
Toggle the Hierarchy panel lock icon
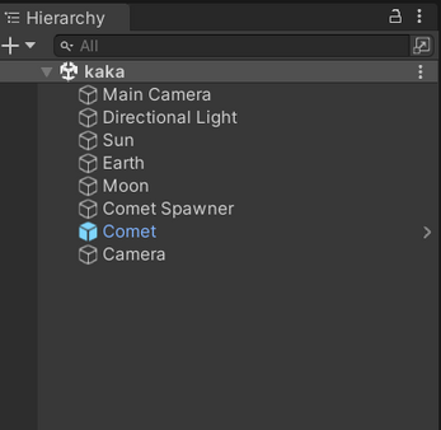pos(395,16)
